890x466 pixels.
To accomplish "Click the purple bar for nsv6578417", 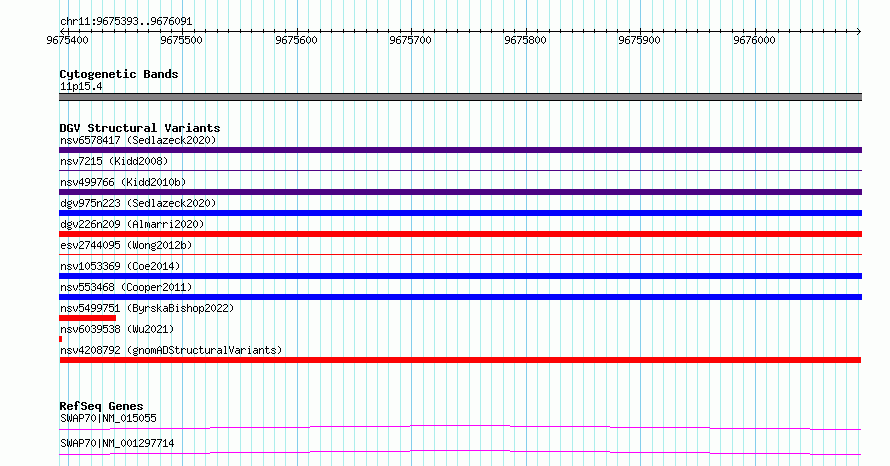I will coord(460,150).
